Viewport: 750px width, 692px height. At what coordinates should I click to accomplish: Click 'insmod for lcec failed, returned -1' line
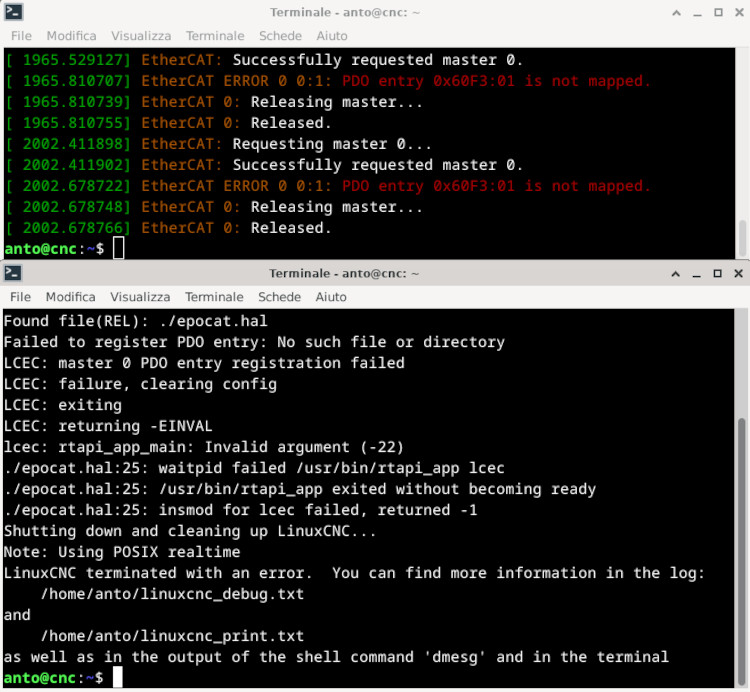(241, 510)
